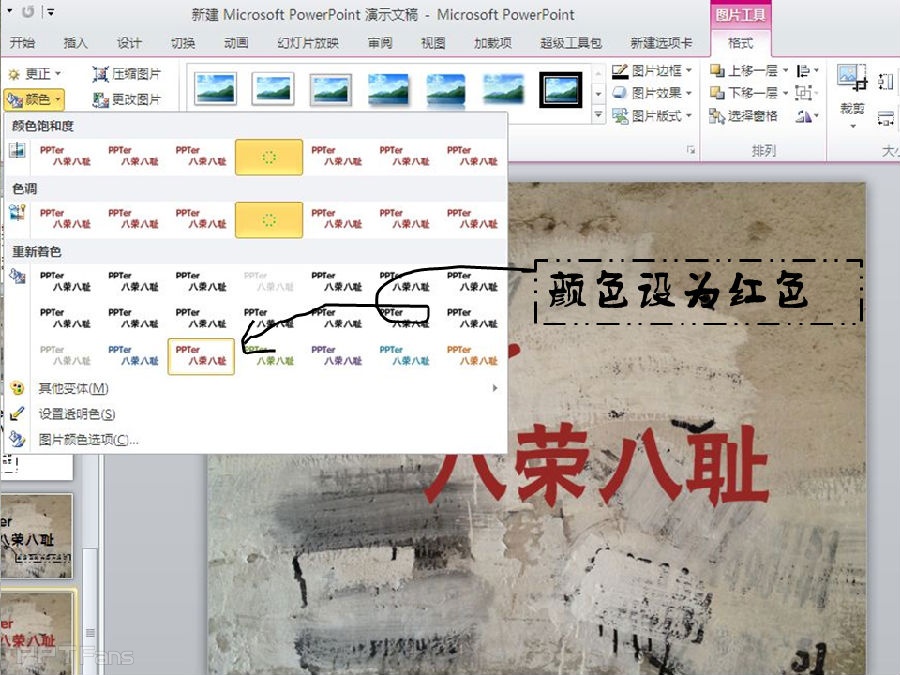Viewport: 900px width, 675px height.
Task: Choose the 设置透明色 menu entry
Action: click(77, 414)
